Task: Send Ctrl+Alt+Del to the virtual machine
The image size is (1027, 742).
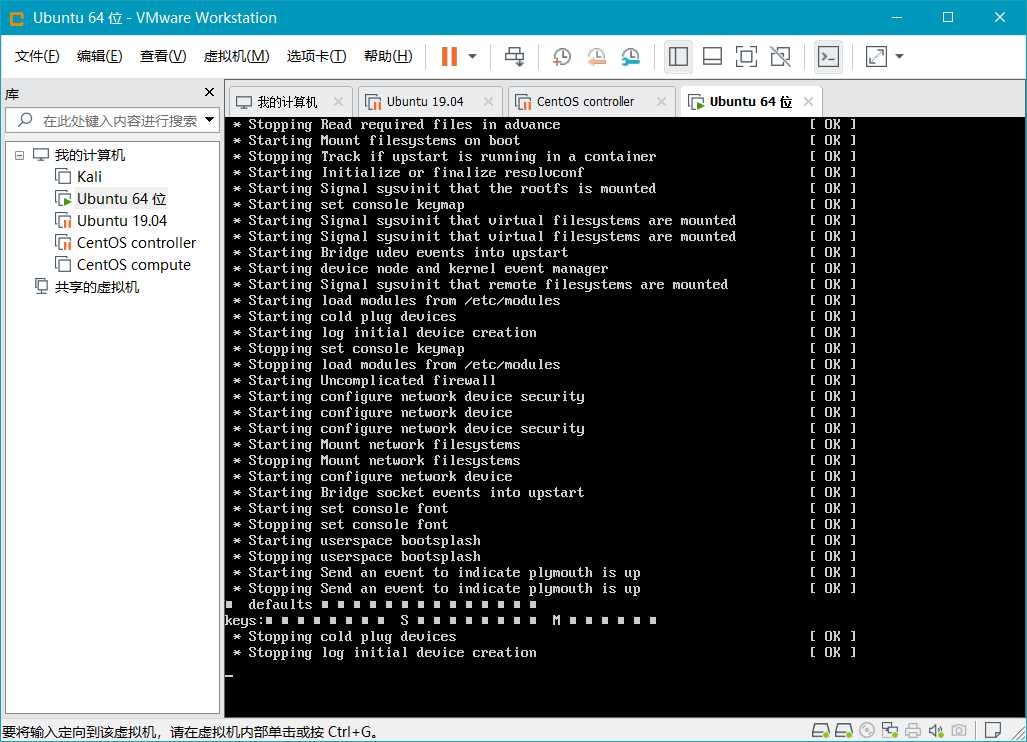Action: (514, 56)
